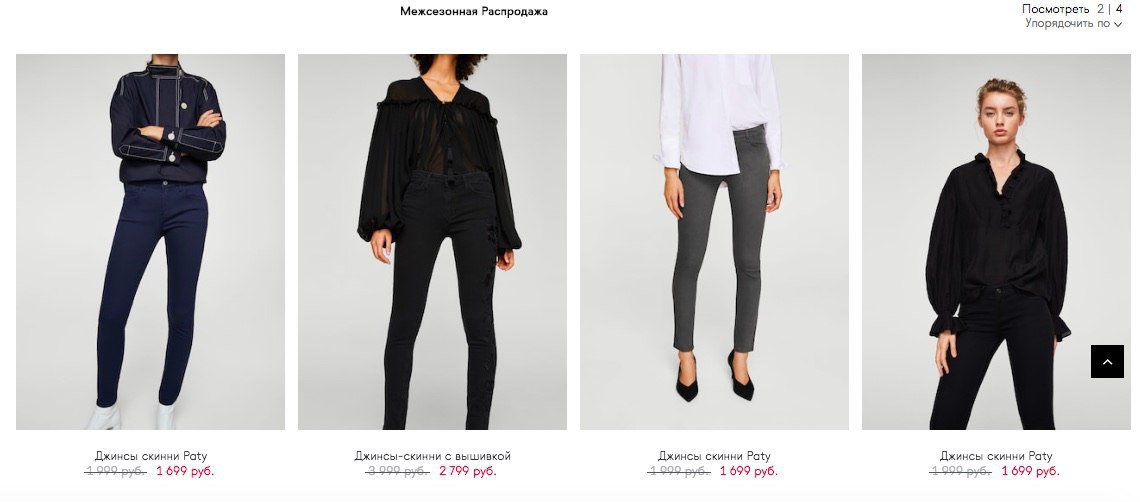This screenshot has height=502, width=1140.
Task: Open the embroidered black jeans photo
Action: [x=432, y=242]
